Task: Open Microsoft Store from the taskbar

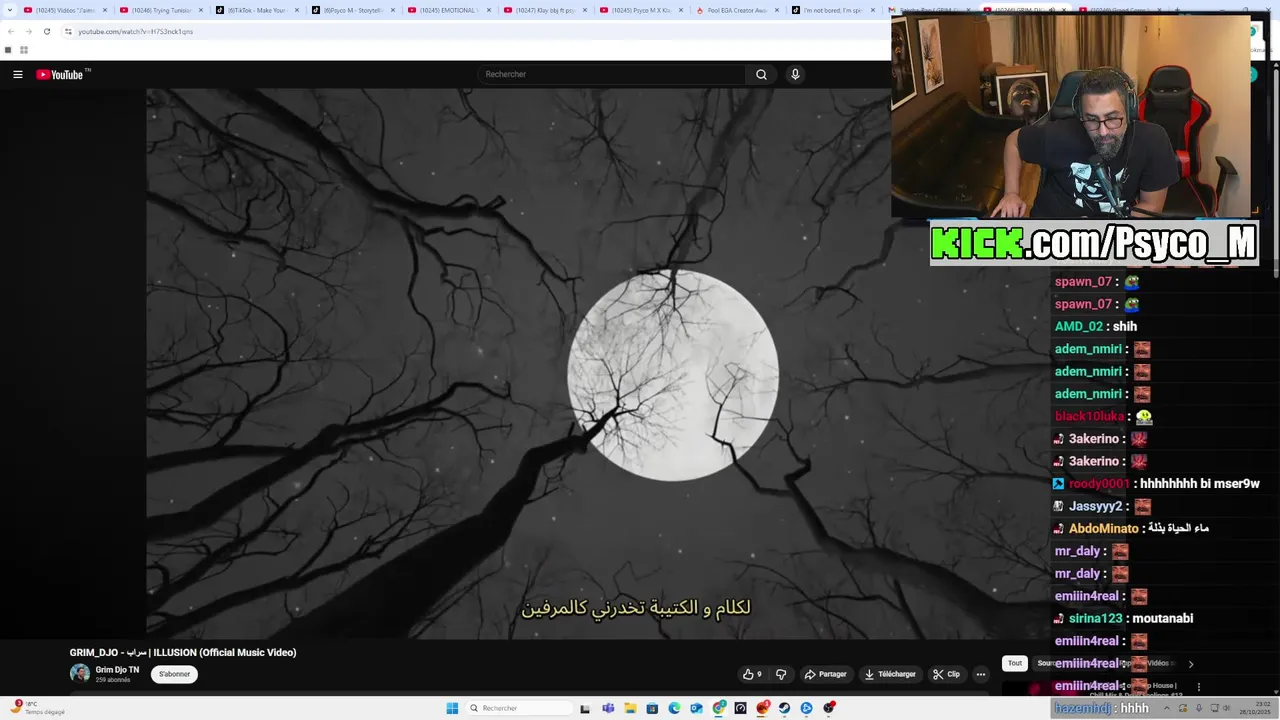Action: point(652,708)
